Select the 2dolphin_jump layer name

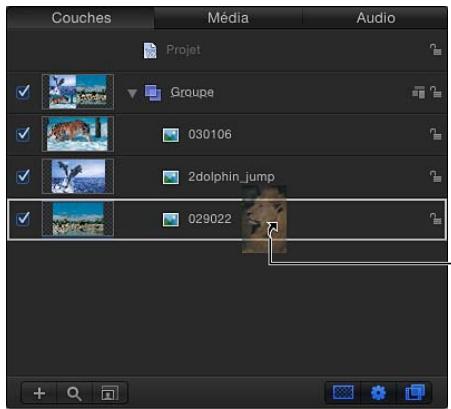(x=231, y=177)
